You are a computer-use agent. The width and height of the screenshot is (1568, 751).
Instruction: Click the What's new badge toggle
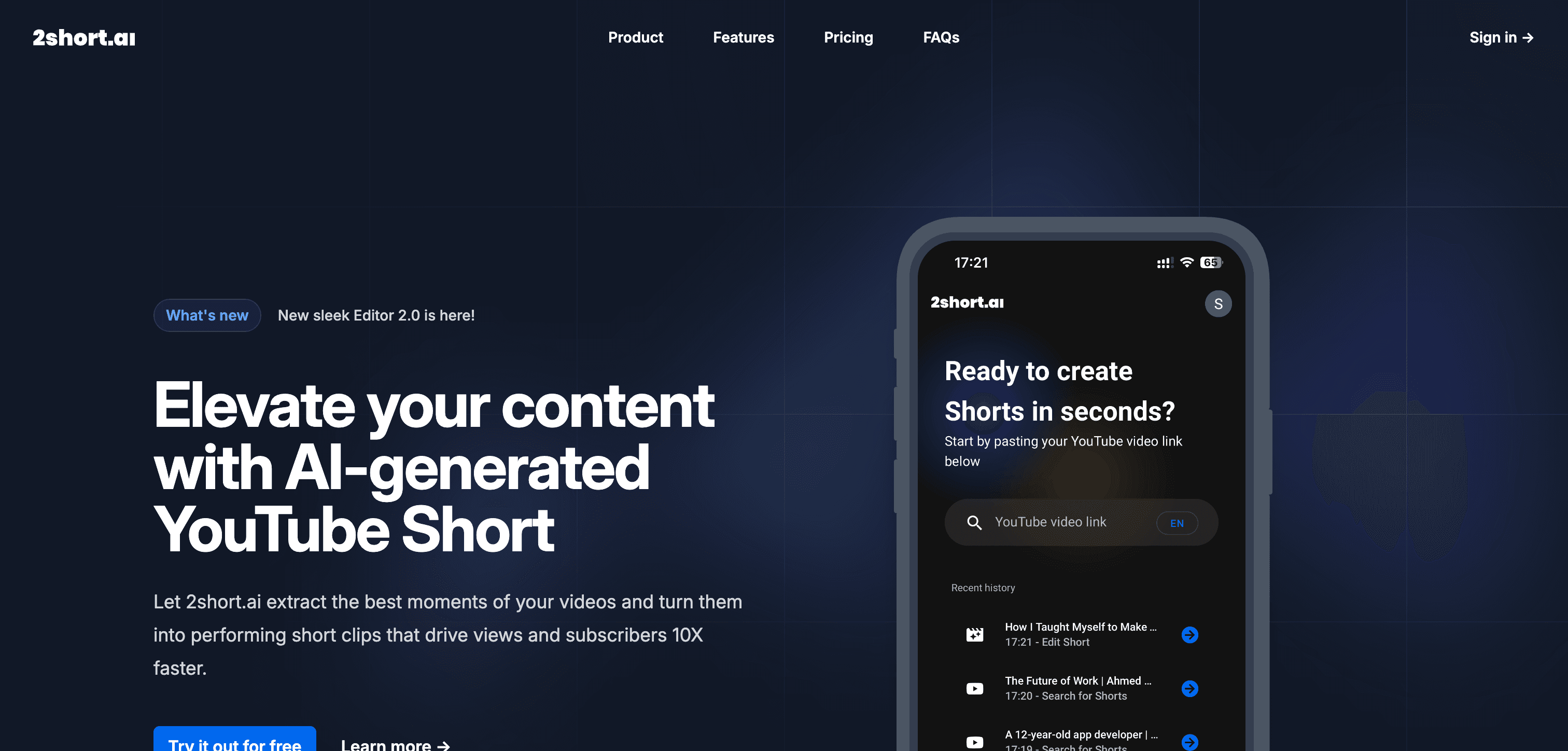(x=207, y=315)
